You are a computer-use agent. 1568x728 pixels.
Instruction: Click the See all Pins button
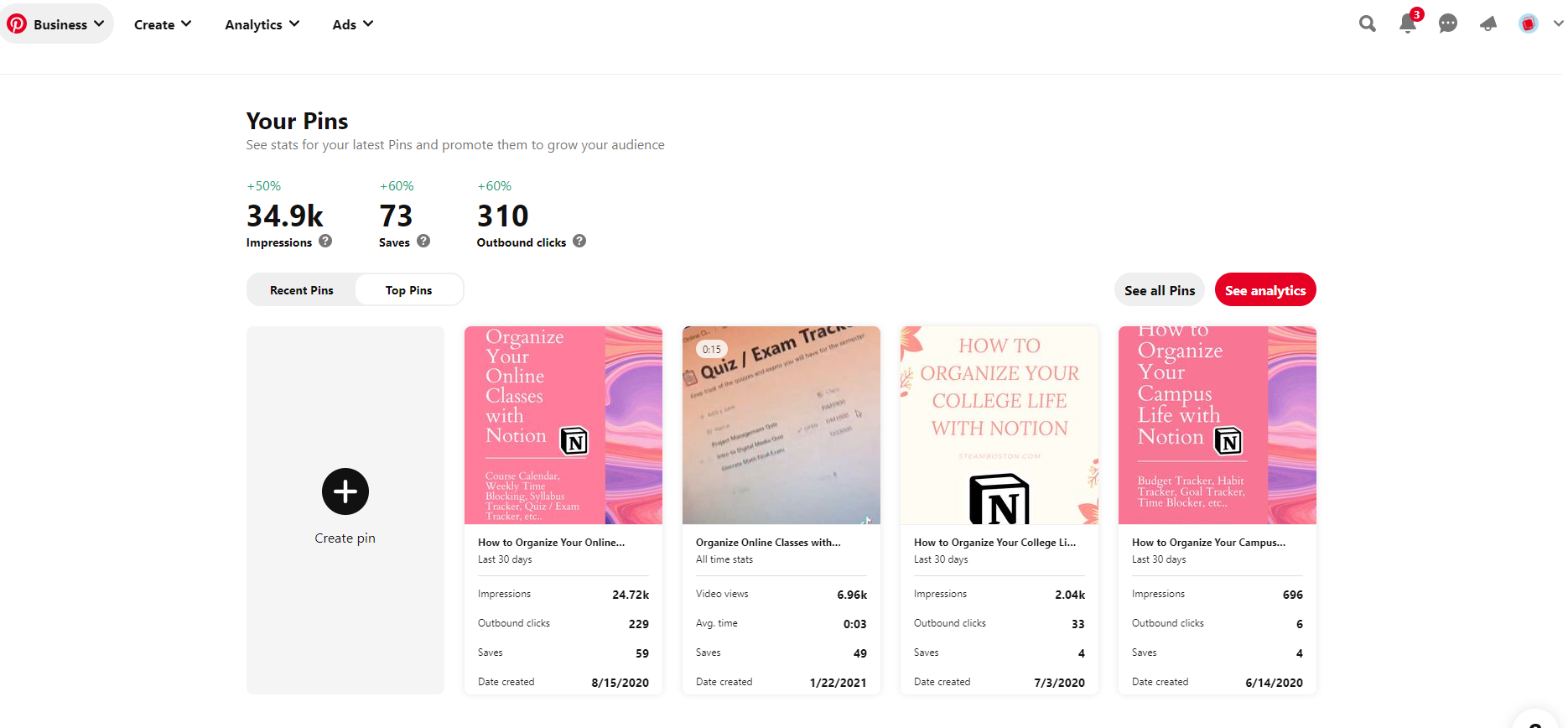tap(1160, 290)
